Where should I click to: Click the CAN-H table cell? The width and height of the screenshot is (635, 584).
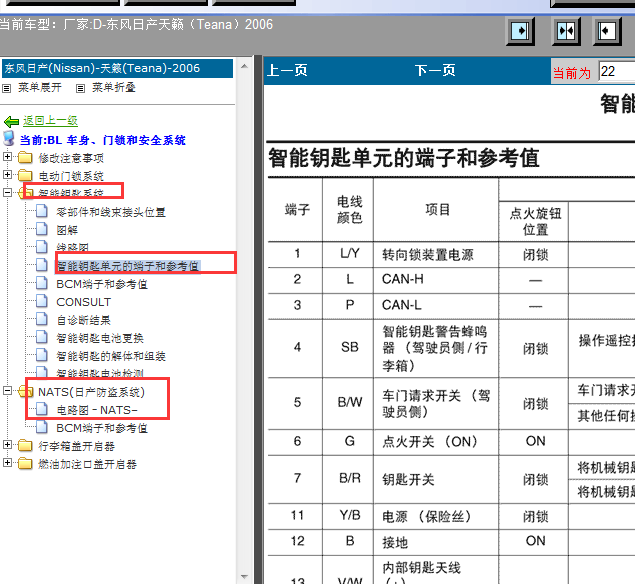(436, 280)
